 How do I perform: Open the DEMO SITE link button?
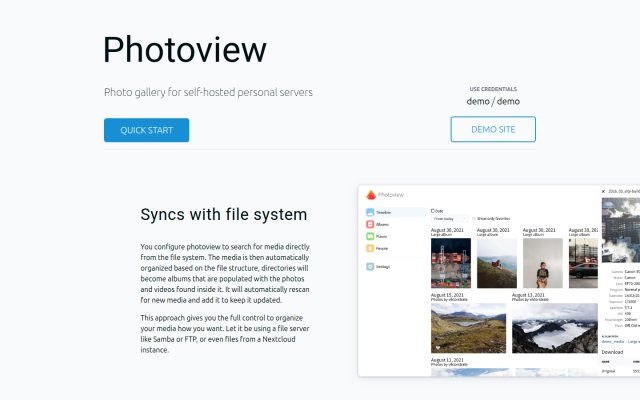(493, 129)
